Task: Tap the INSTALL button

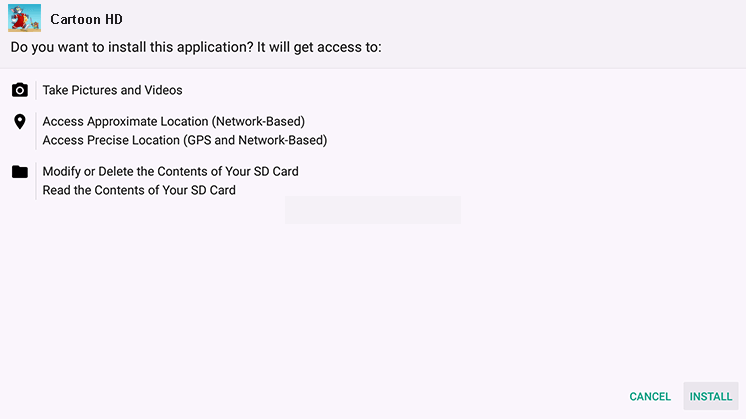Action: [711, 396]
